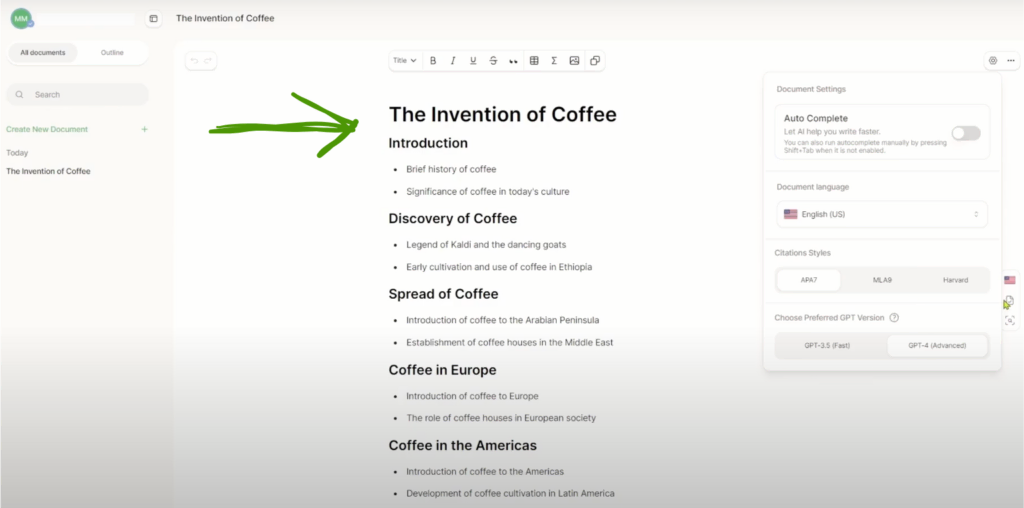Open The Invention of Coffee in sidebar

48,171
